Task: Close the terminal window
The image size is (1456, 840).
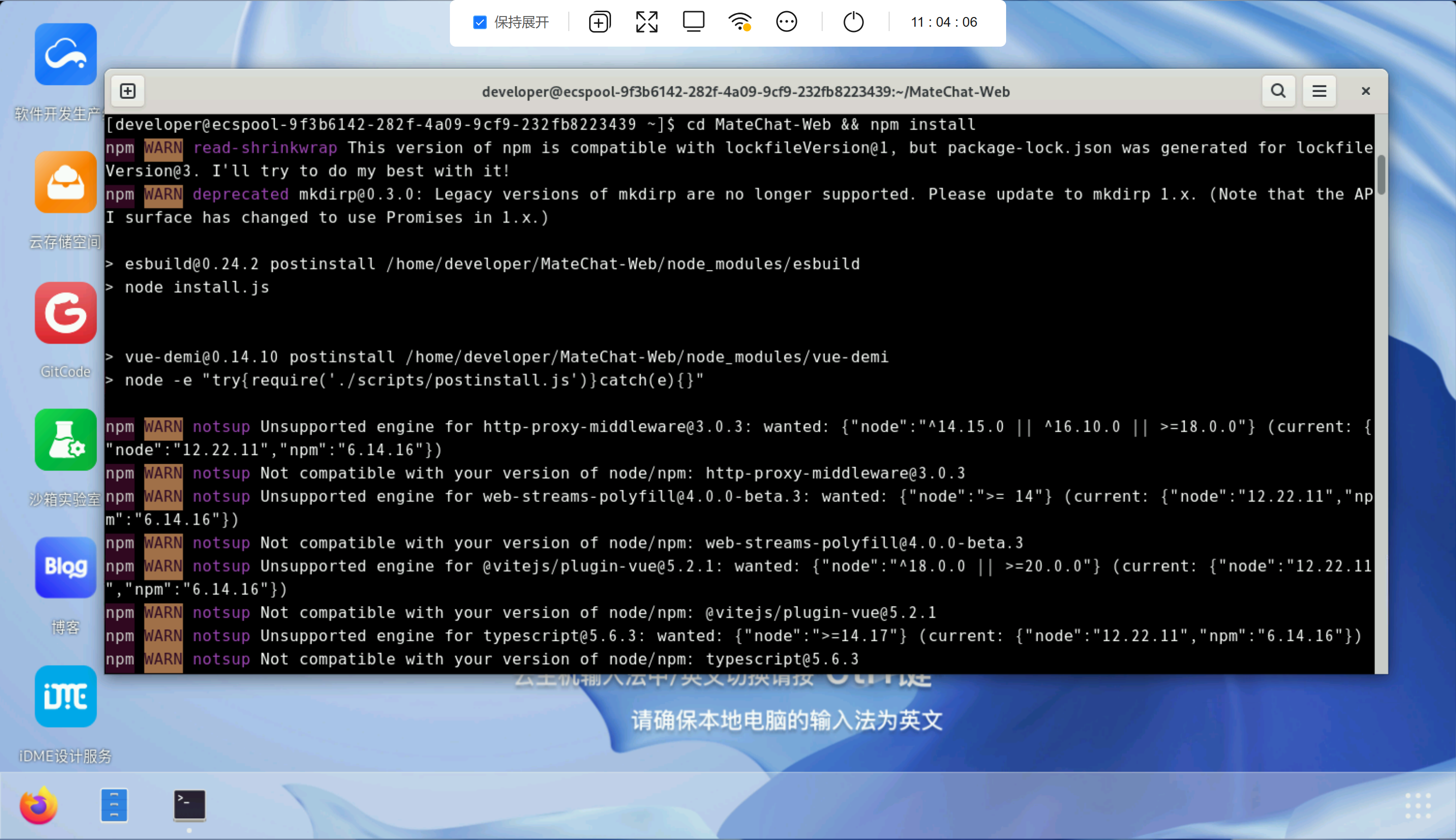Action: [1365, 91]
